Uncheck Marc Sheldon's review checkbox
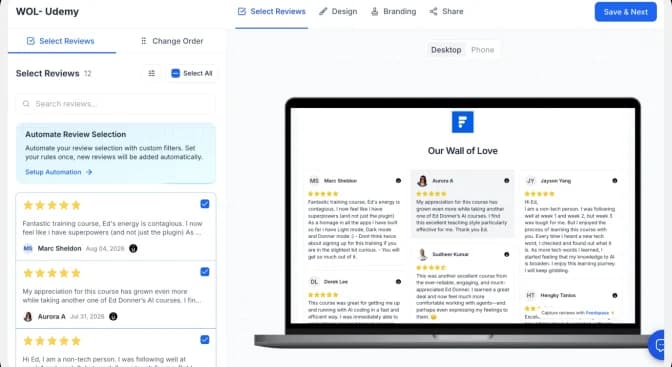 pos(205,204)
